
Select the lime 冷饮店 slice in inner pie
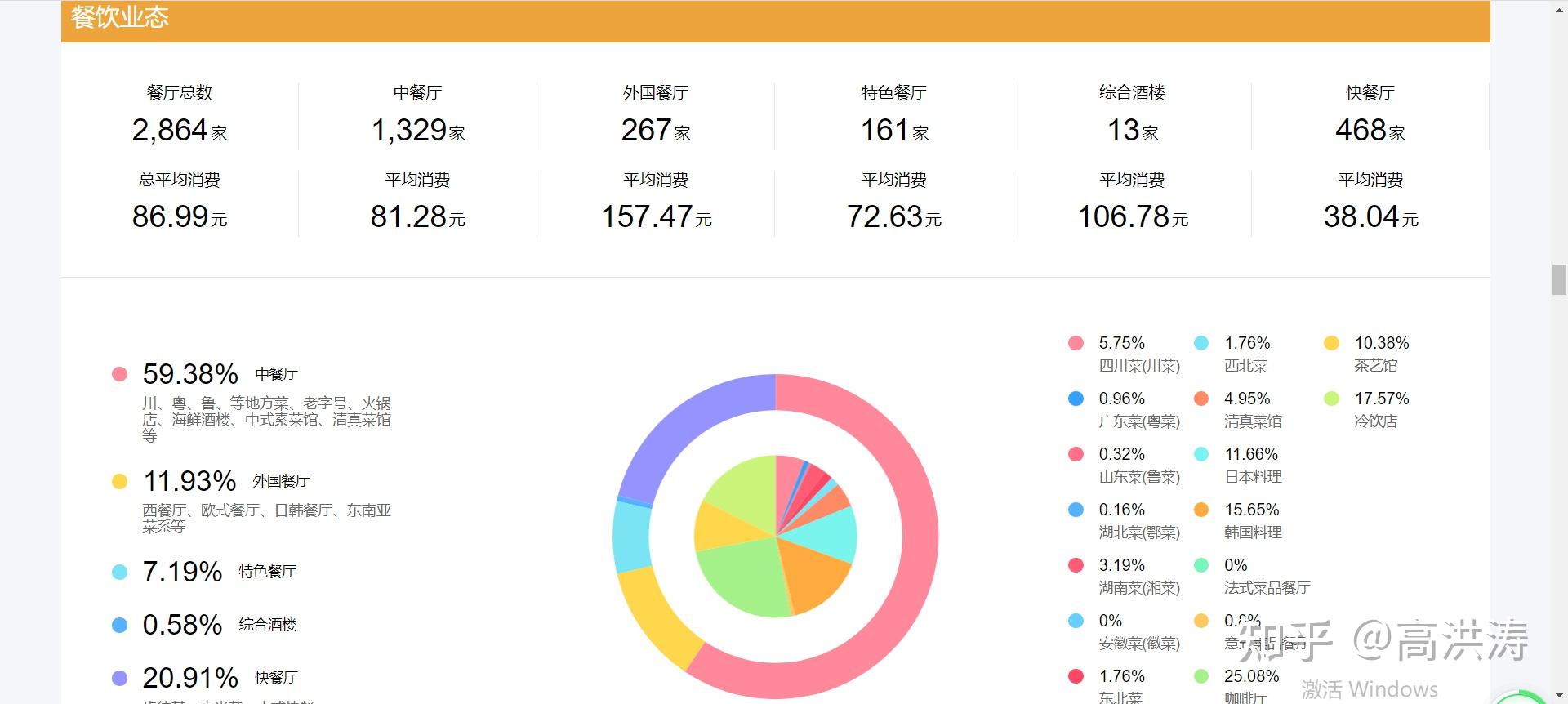[747, 490]
